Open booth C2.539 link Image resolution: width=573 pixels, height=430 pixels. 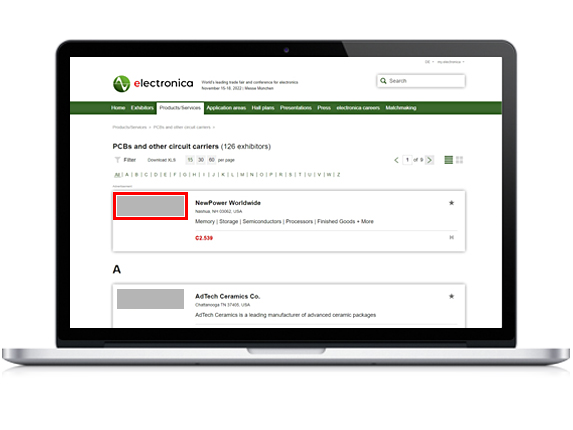[204, 238]
